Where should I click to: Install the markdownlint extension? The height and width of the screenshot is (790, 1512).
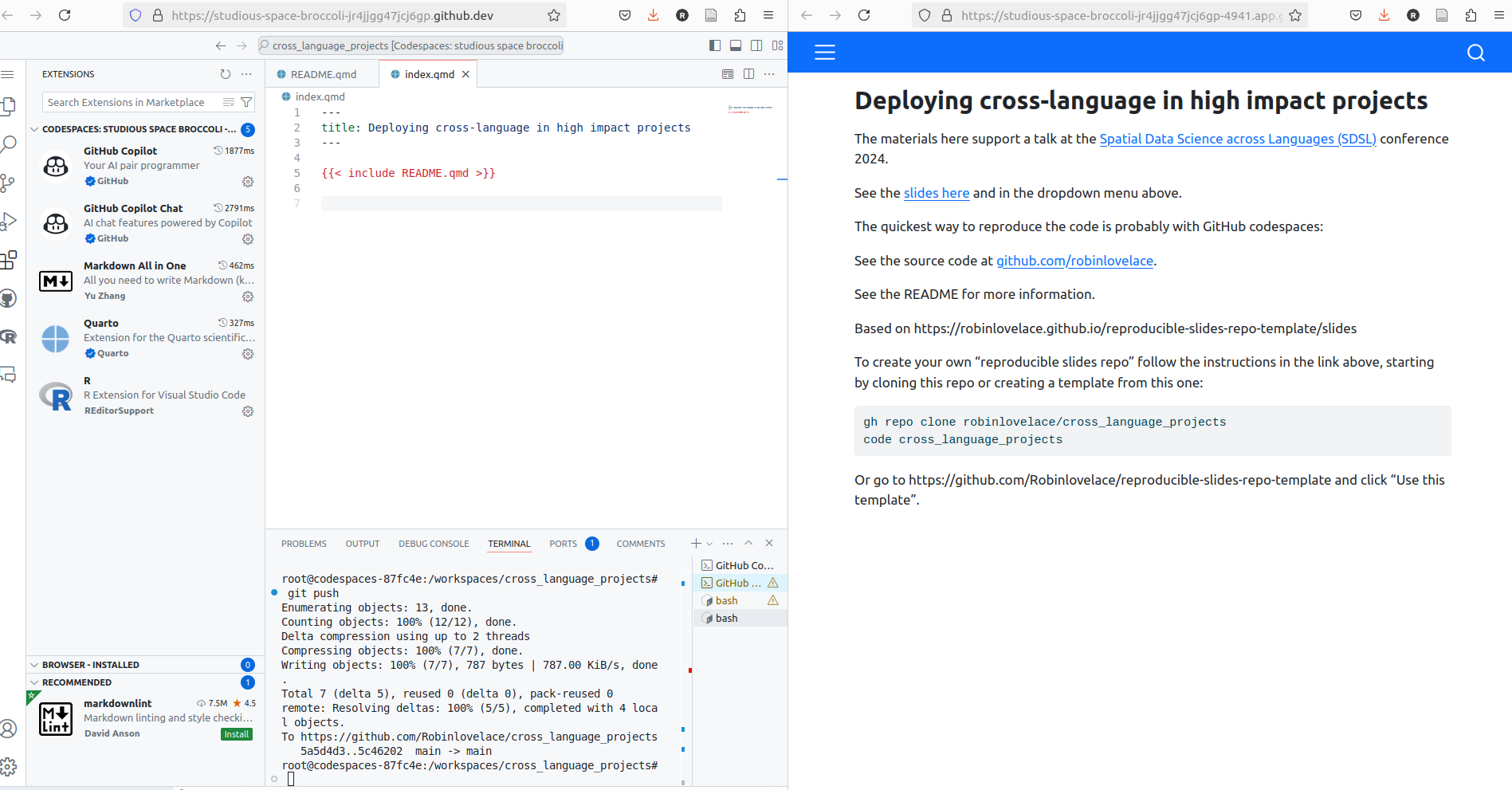[x=236, y=734]
